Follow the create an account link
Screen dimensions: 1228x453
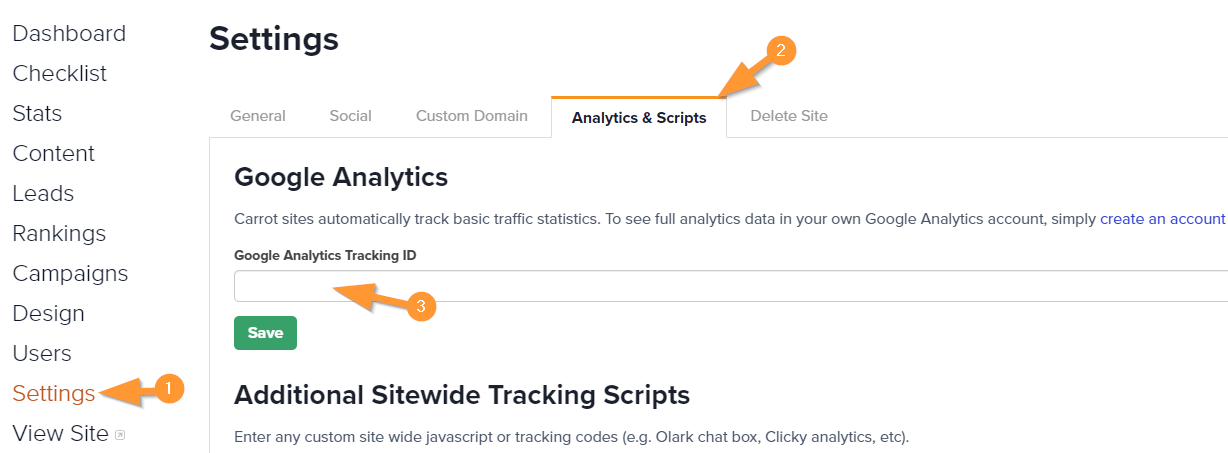[1163, 219]
